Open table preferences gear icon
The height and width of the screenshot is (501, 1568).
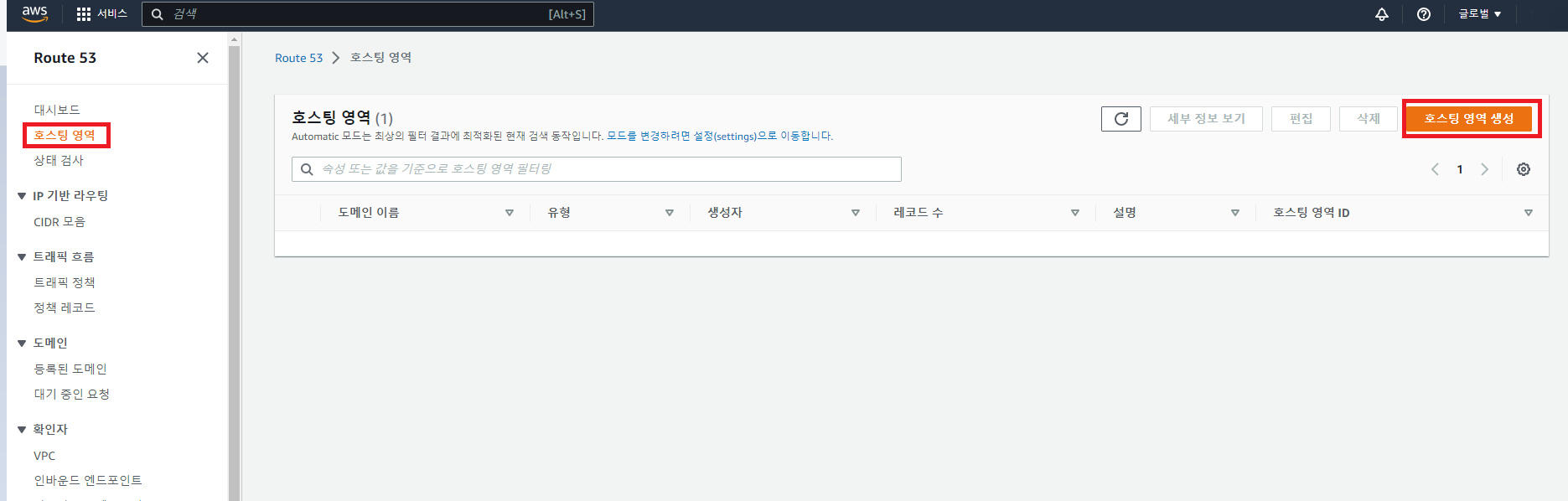coord(1524,169)
